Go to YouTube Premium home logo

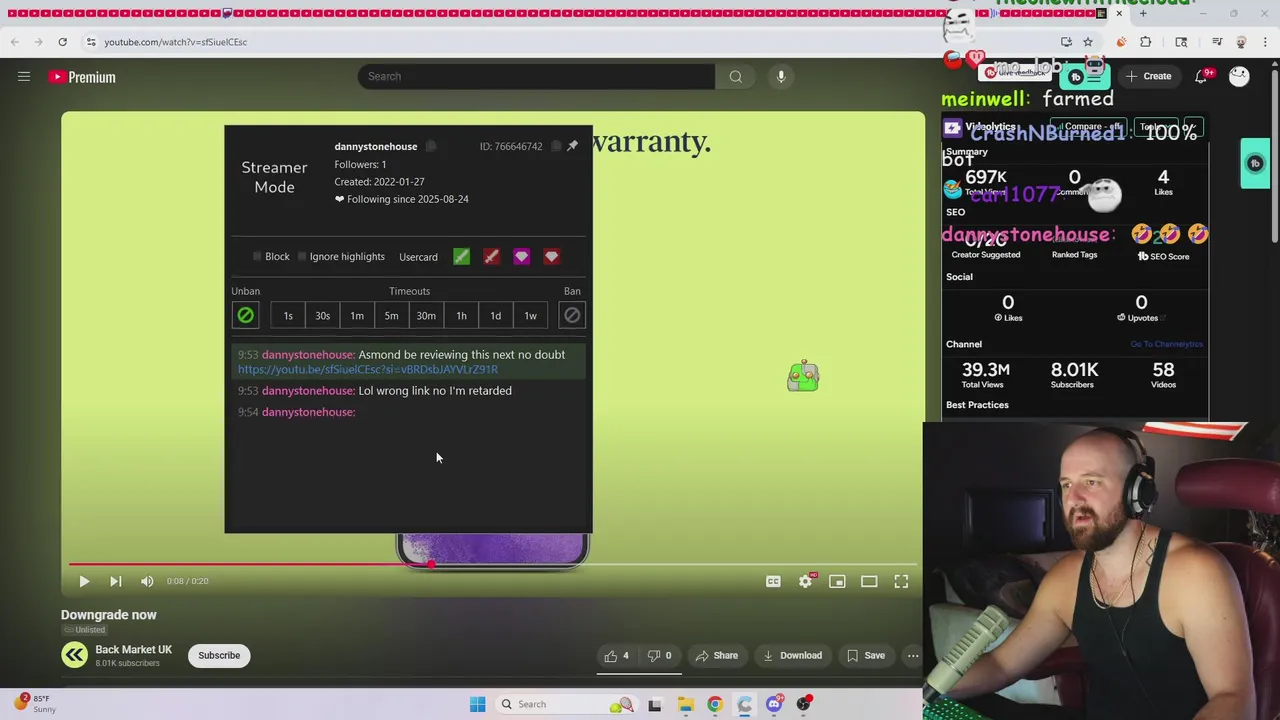point(82,77)
